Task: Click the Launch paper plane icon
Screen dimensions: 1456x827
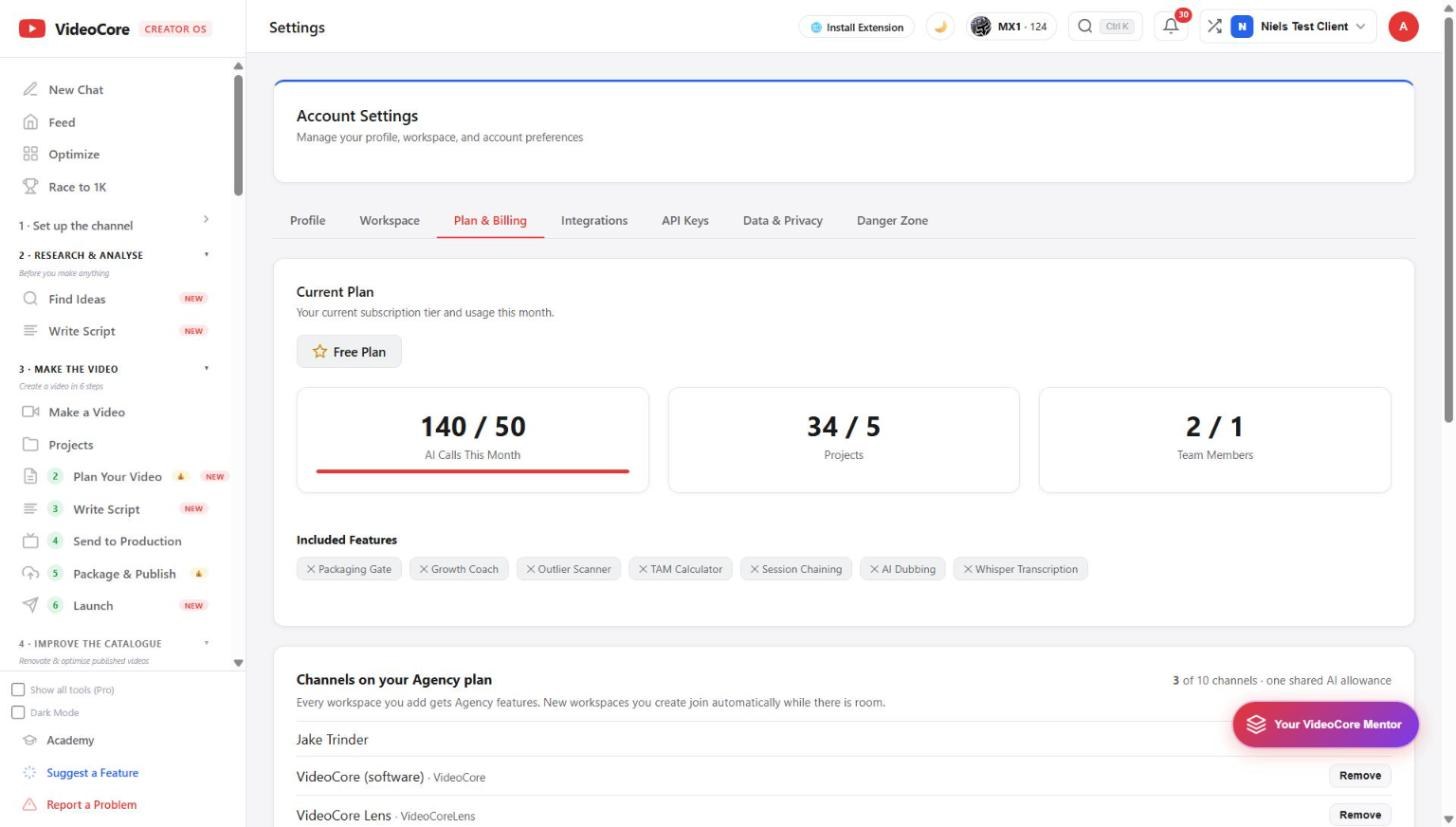Action: pyautogui.click(x=30, y=605)
